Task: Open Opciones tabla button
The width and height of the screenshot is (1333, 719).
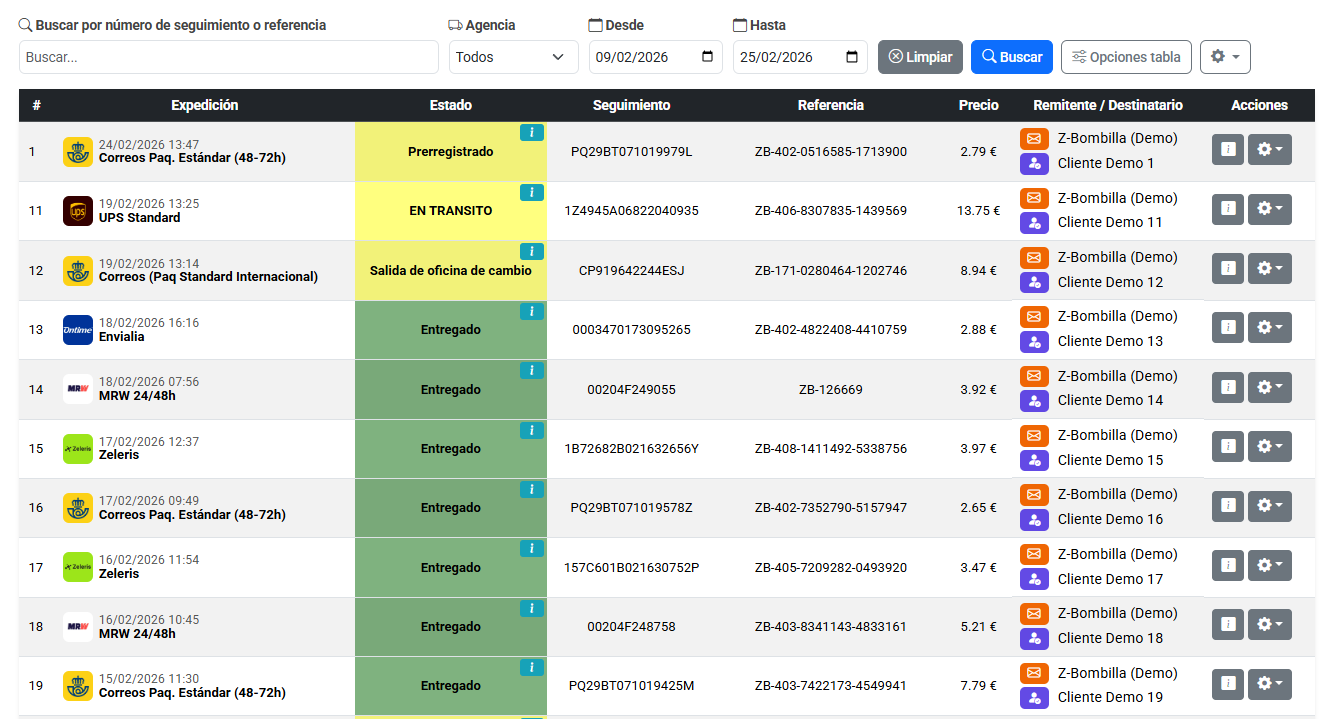Action: (x=1126, y=57)
